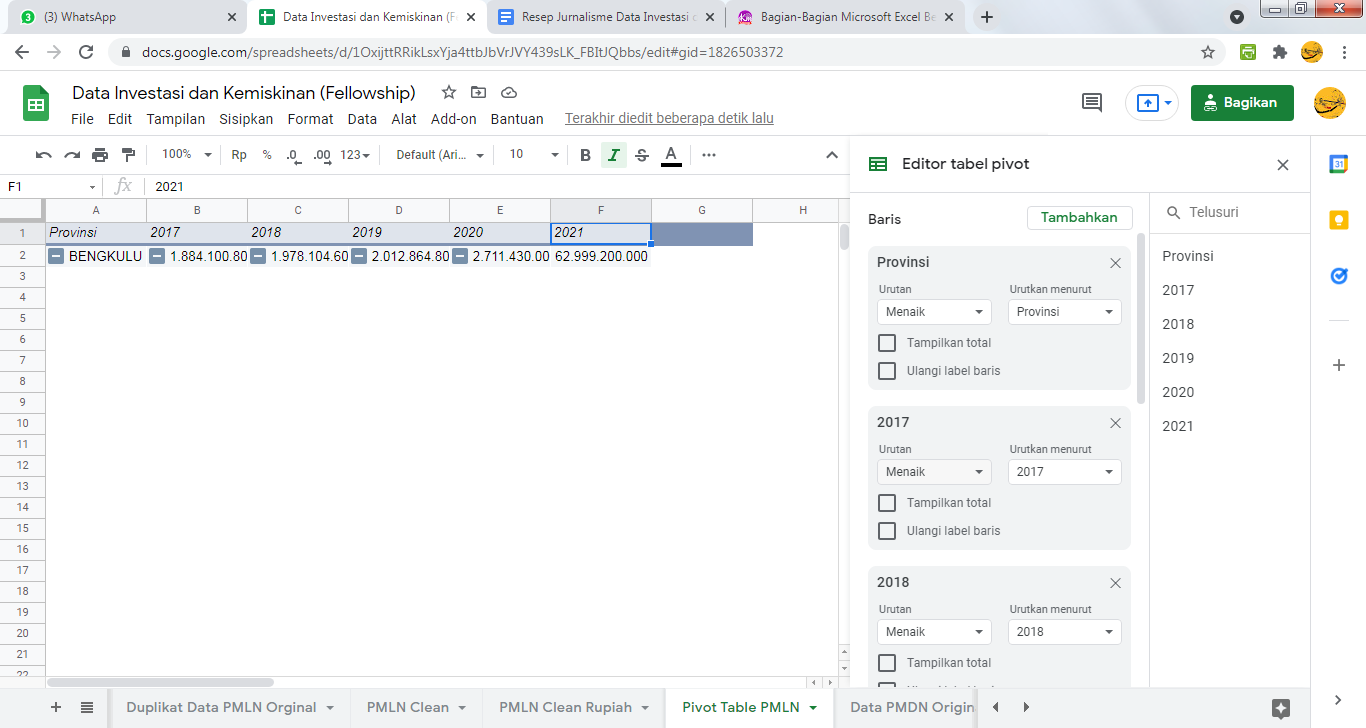This screenshot has height=728, width=1366.
Task: Select the paint format roller tool
Action: [x=128, y=155]
